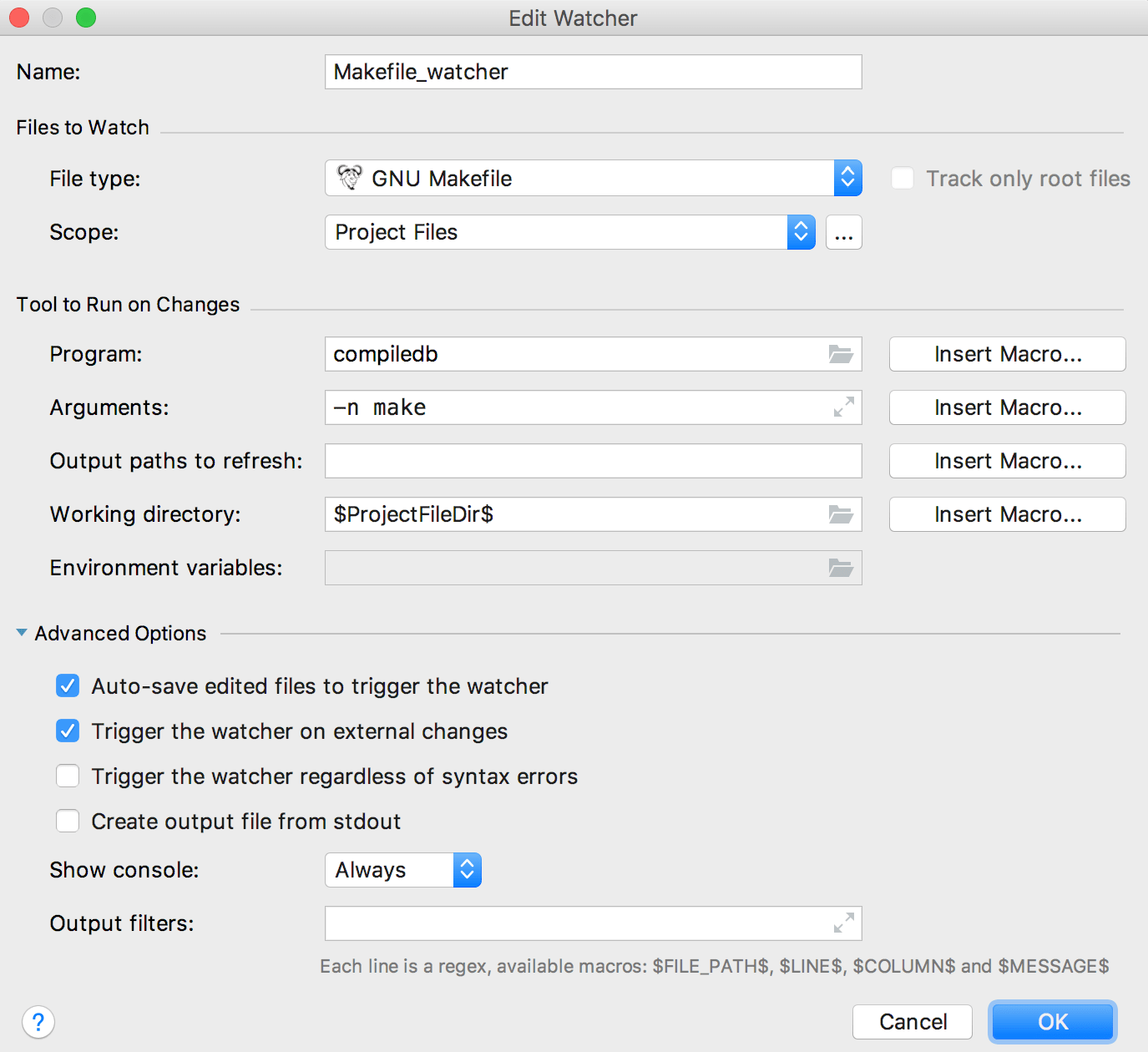Click Insert Macro for Program
Image resolution: width=1148 pixels, height=1052 pixels.
point(1007,354)
